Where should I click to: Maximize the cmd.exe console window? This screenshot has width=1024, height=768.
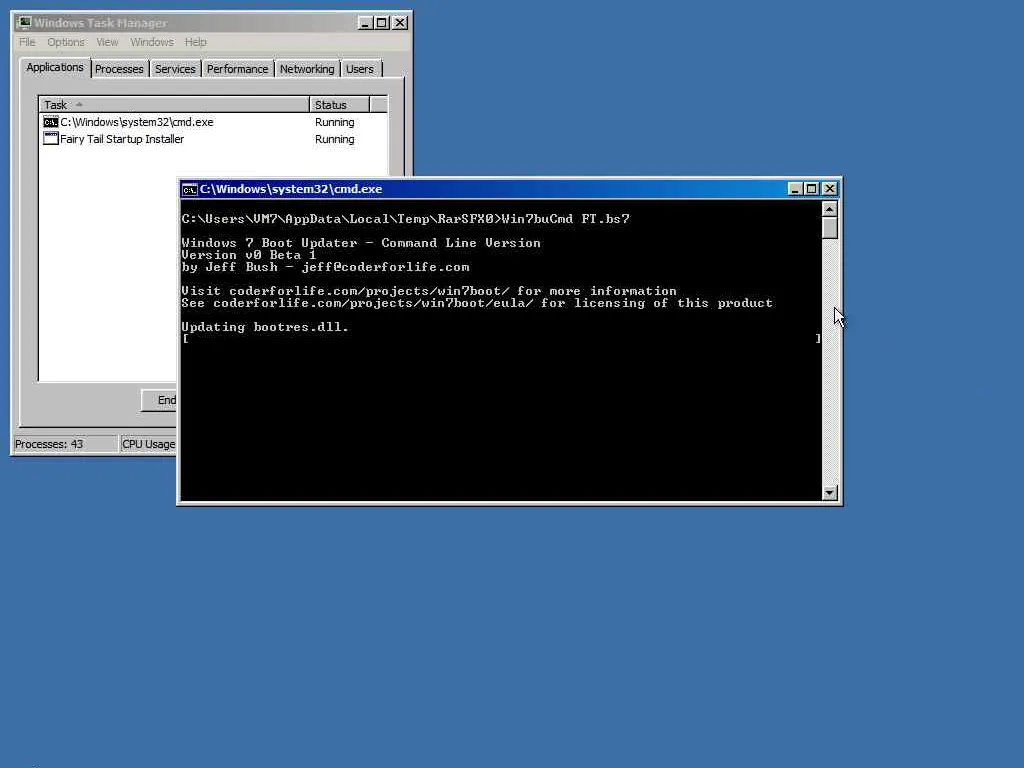pos(811,189)
